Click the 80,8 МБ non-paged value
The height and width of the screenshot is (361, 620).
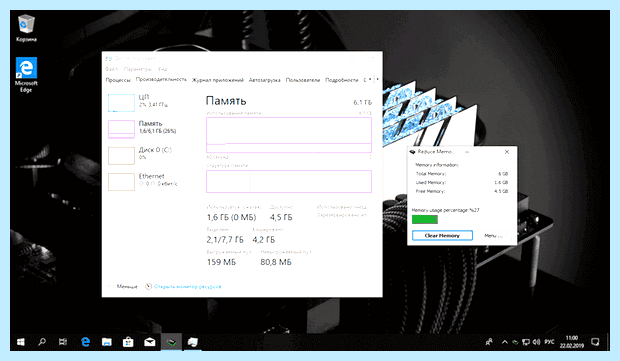coord(276,262)
